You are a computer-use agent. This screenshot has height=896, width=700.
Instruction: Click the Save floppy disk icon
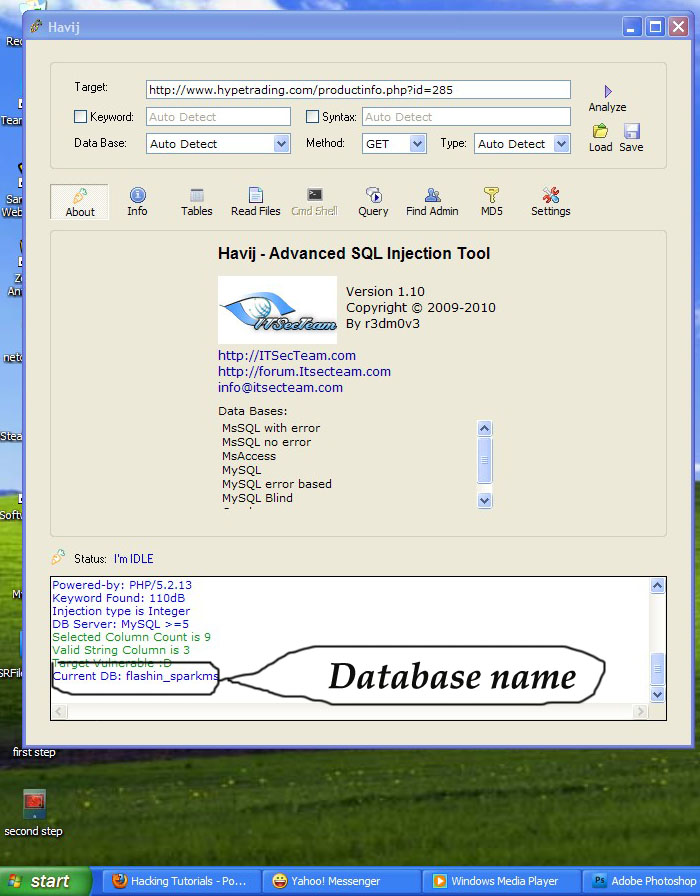click(x=631, y=131)
